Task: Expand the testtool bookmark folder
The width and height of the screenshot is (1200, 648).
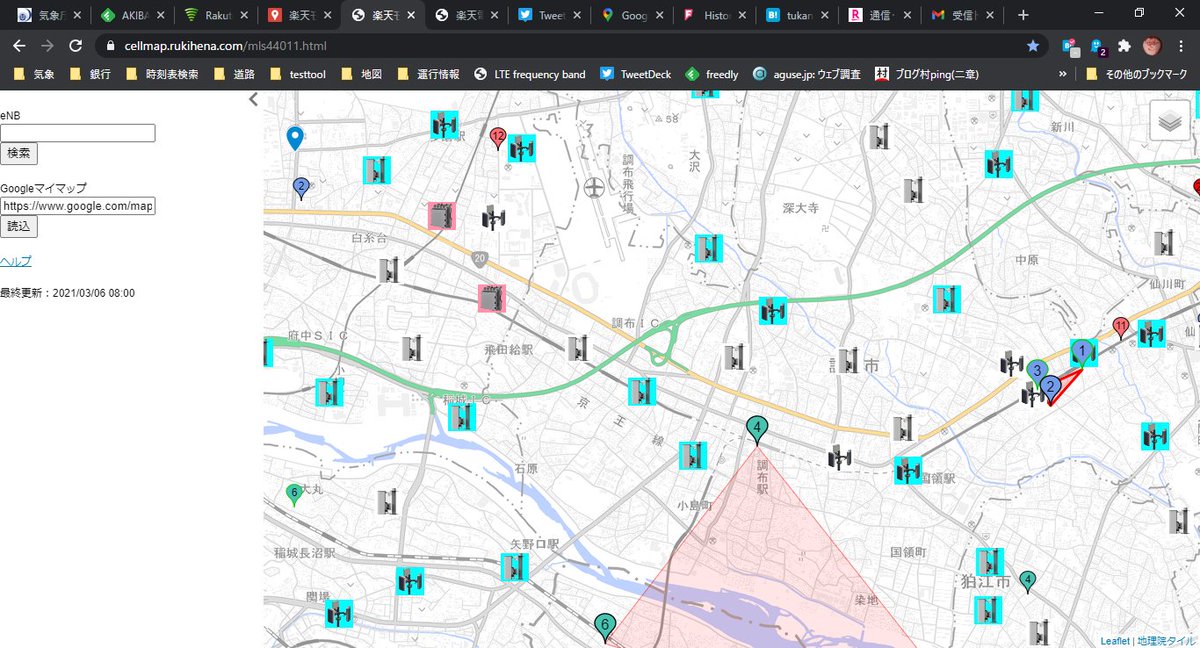Action: tap(299, 74)
